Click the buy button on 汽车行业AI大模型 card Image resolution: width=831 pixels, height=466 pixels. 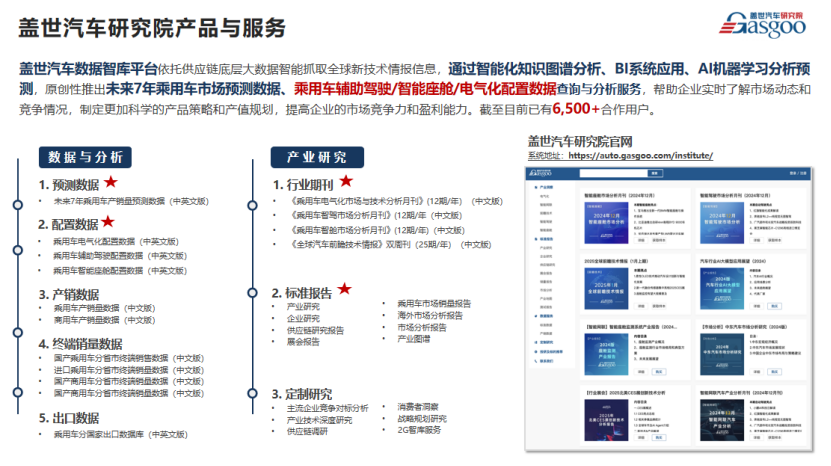(774, 306)
